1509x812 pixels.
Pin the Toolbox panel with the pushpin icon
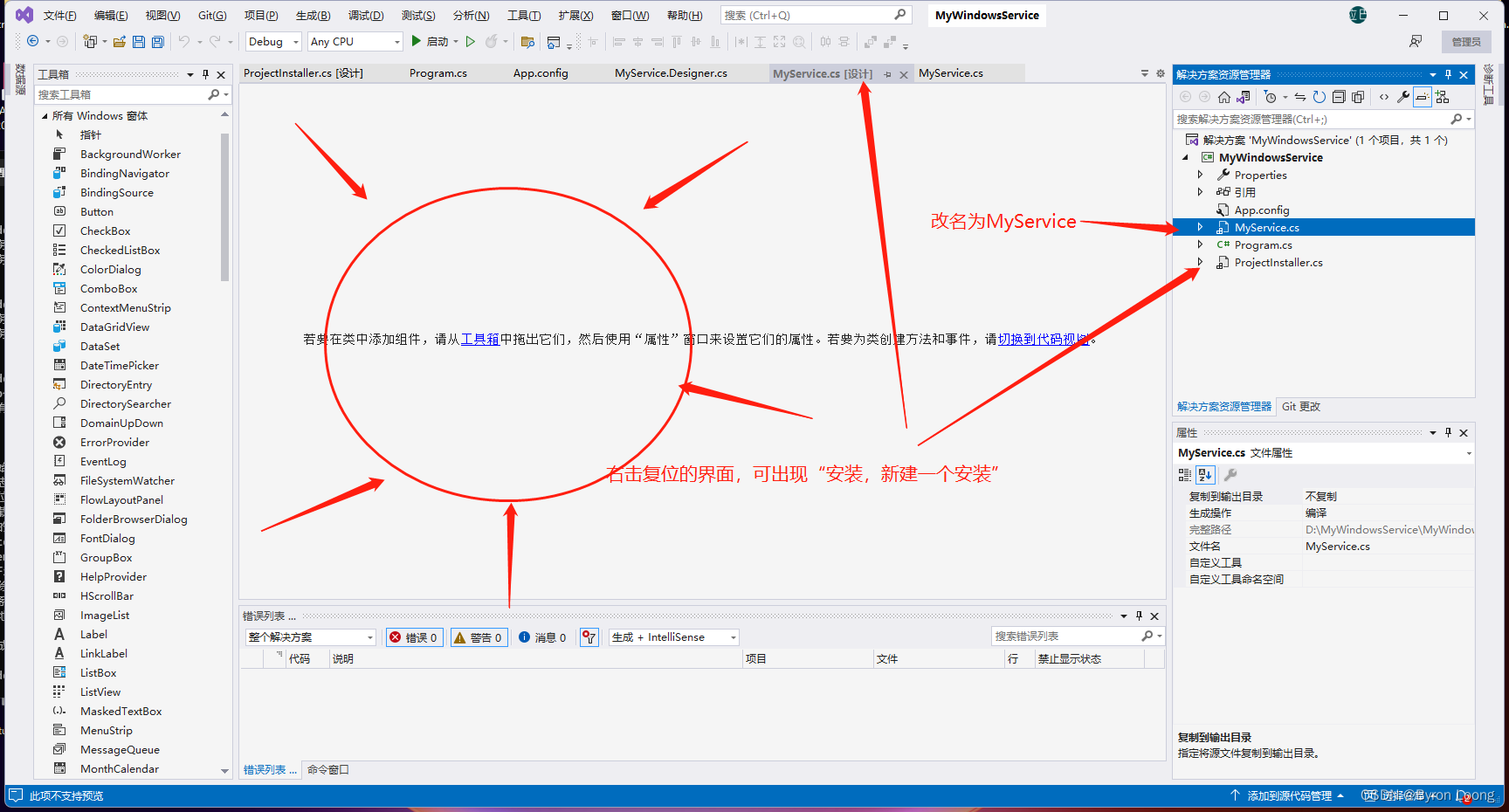pyautogui.click(x=205, y=74)
